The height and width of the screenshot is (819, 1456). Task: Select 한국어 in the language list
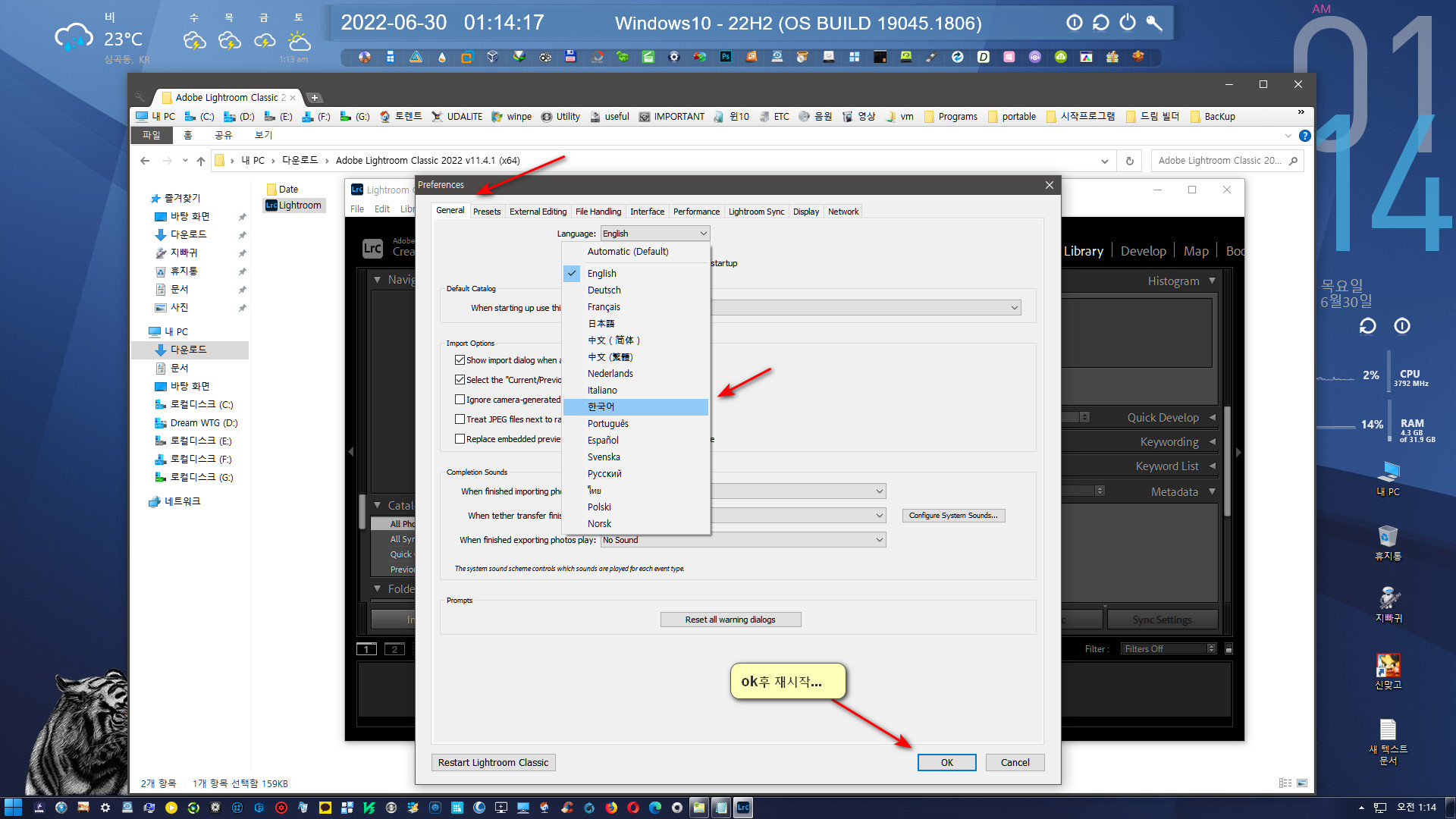635,407
